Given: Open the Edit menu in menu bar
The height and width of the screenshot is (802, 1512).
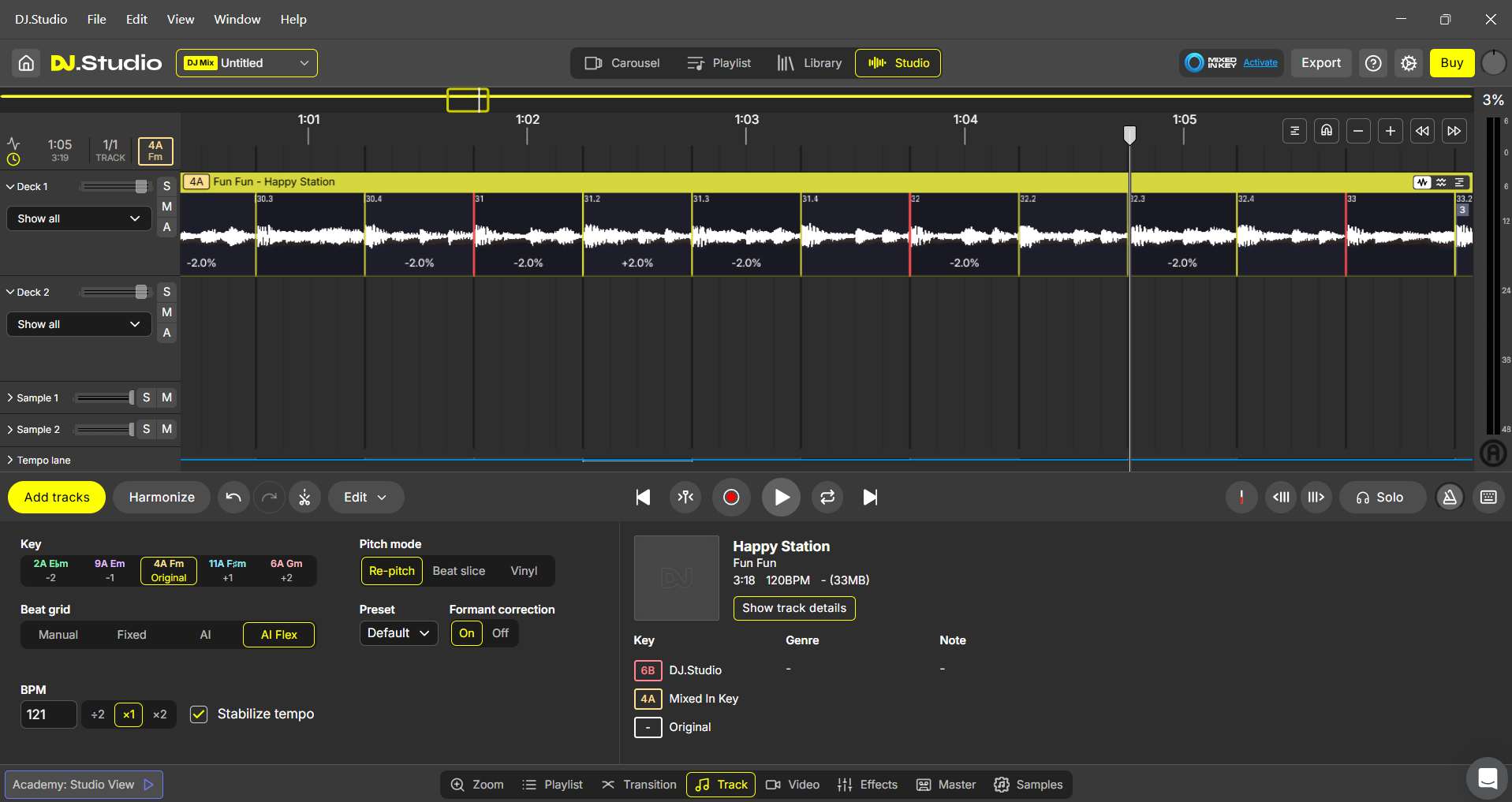Looking at the screenshot, I should pos(136,19).
